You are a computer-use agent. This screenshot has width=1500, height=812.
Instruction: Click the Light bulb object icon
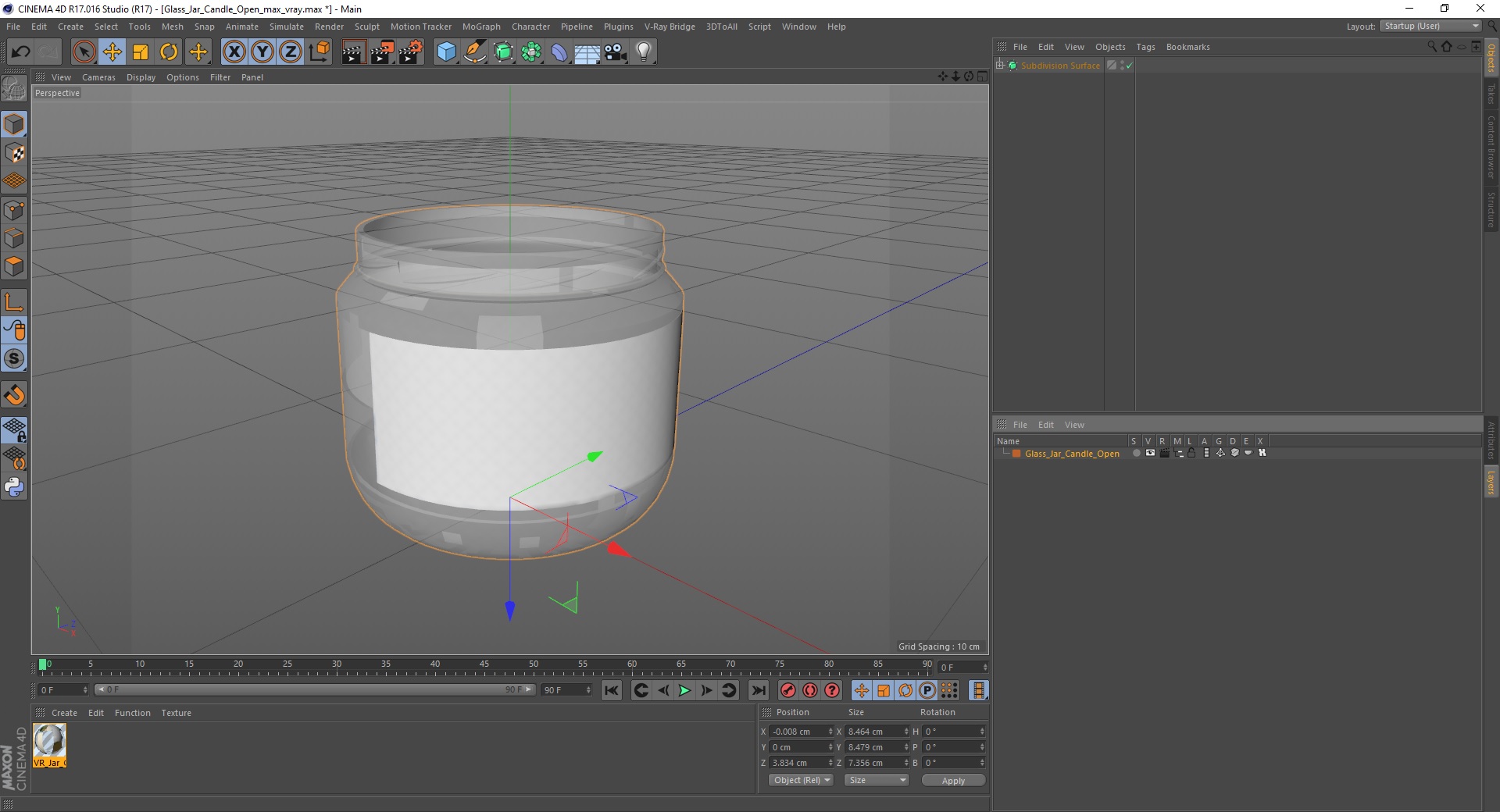tap(643, 52)
